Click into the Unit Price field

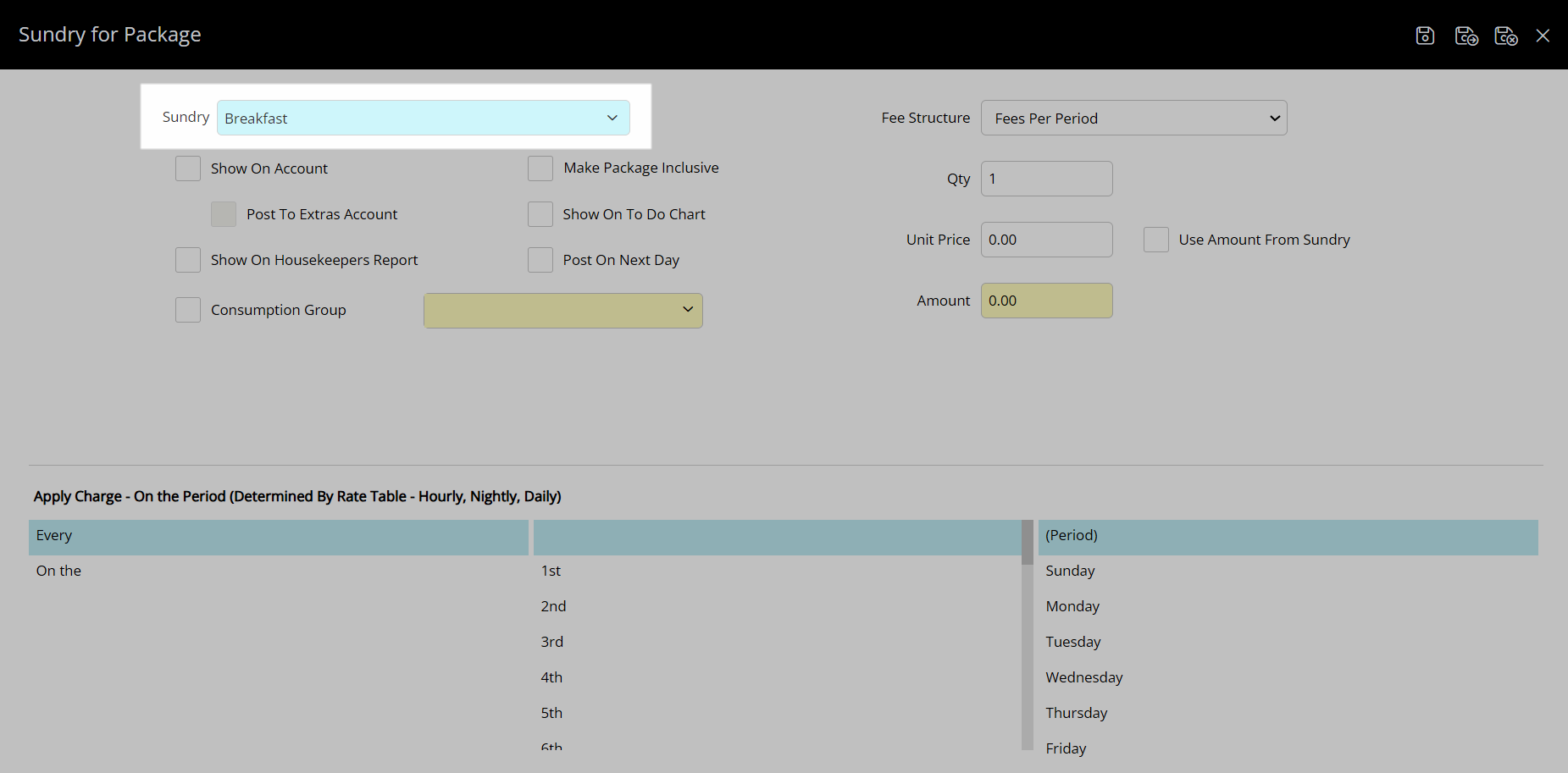1046,240
